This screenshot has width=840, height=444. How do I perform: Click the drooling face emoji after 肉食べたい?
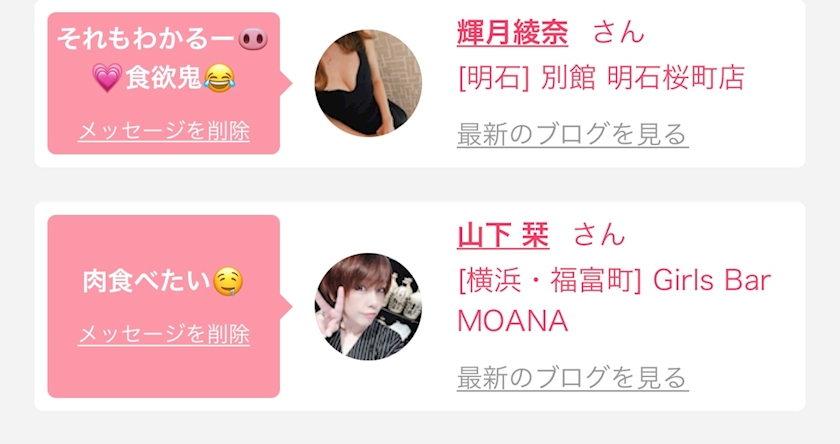(228, 282)
